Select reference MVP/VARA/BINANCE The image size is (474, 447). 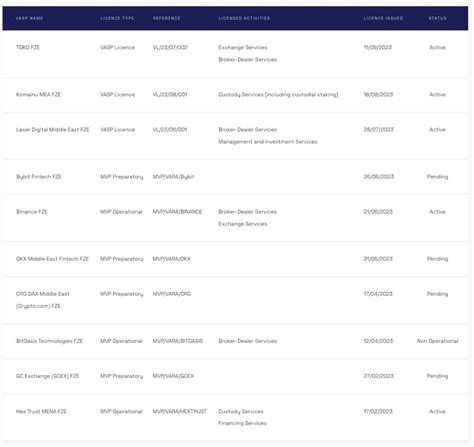click(177, 212)
